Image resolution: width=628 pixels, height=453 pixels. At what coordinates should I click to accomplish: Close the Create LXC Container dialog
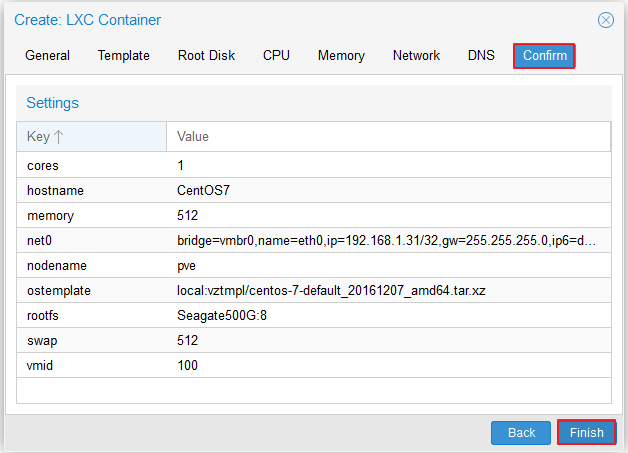tap(606, 20)
